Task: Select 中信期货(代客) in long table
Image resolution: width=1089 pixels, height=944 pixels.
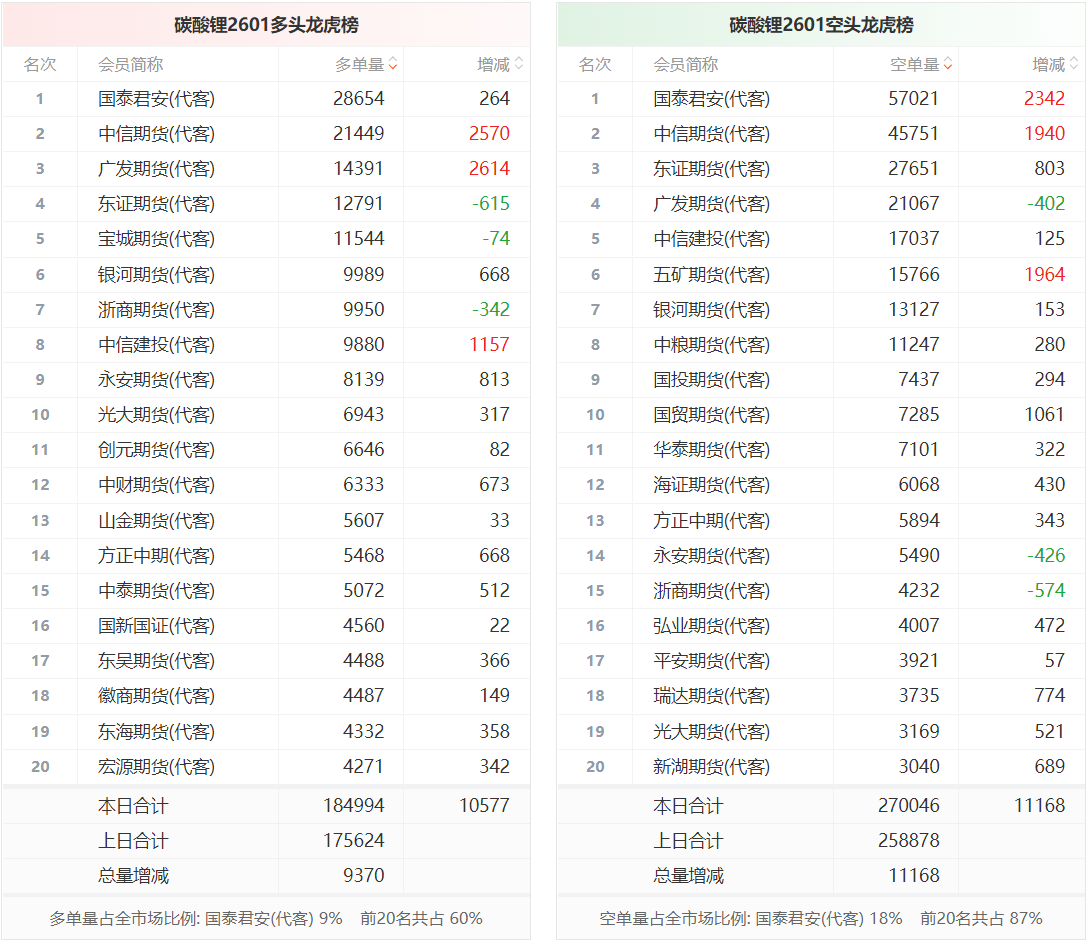Action: point(156,133)
